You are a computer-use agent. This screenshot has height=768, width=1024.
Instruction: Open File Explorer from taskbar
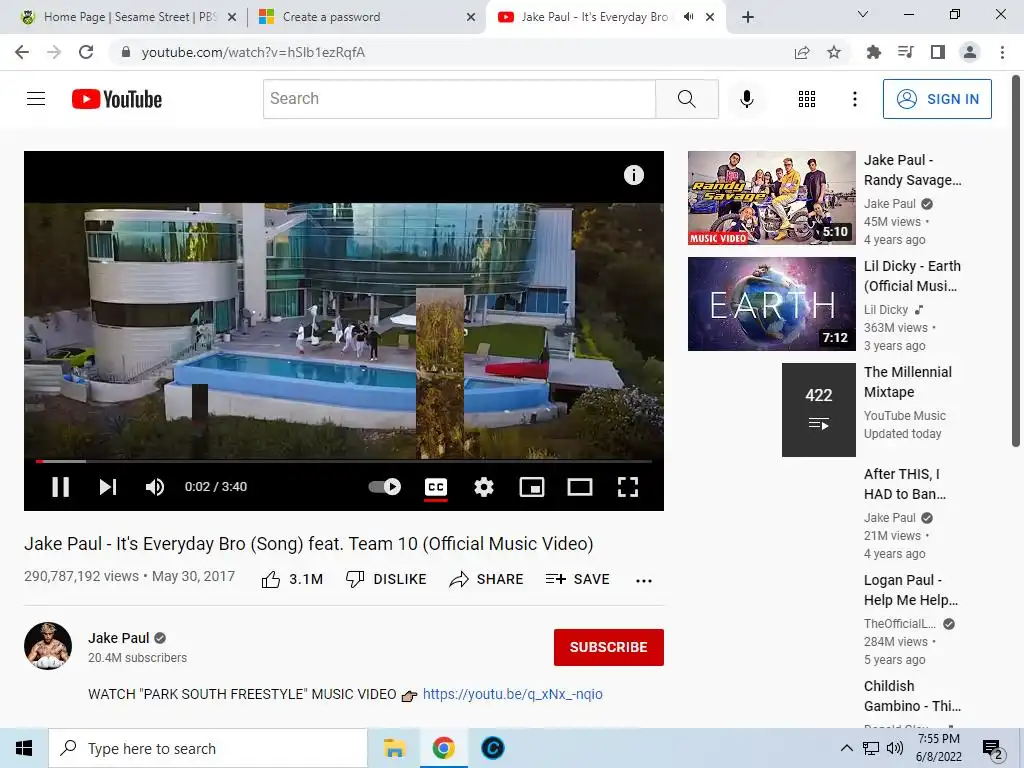pyautogui.click(x=394, y=748)
